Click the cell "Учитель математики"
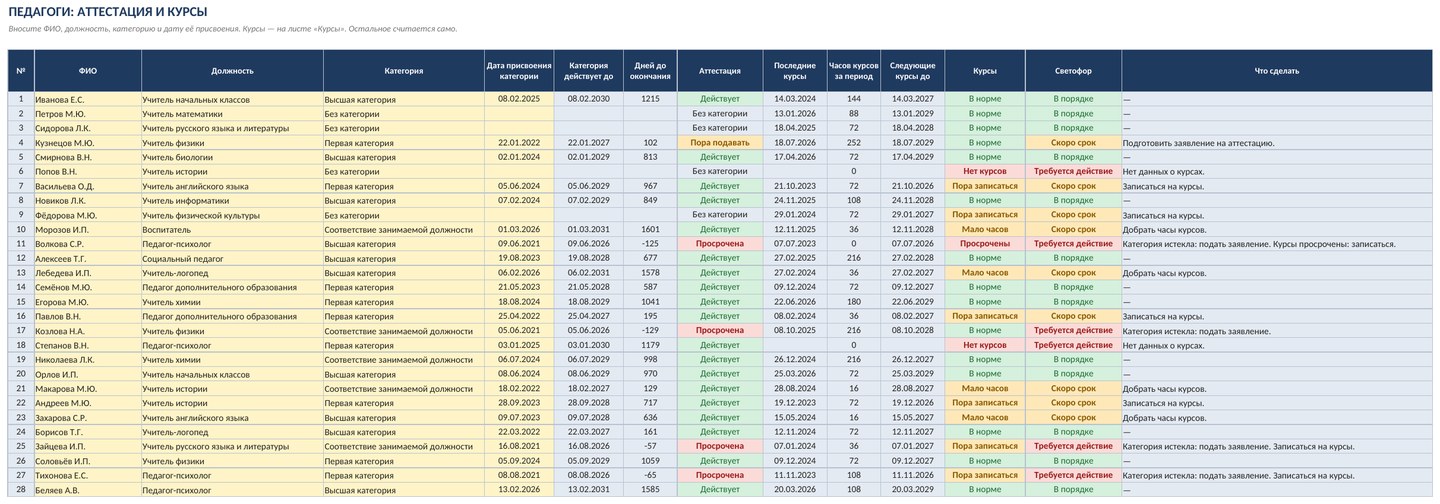 click(232, 114)
